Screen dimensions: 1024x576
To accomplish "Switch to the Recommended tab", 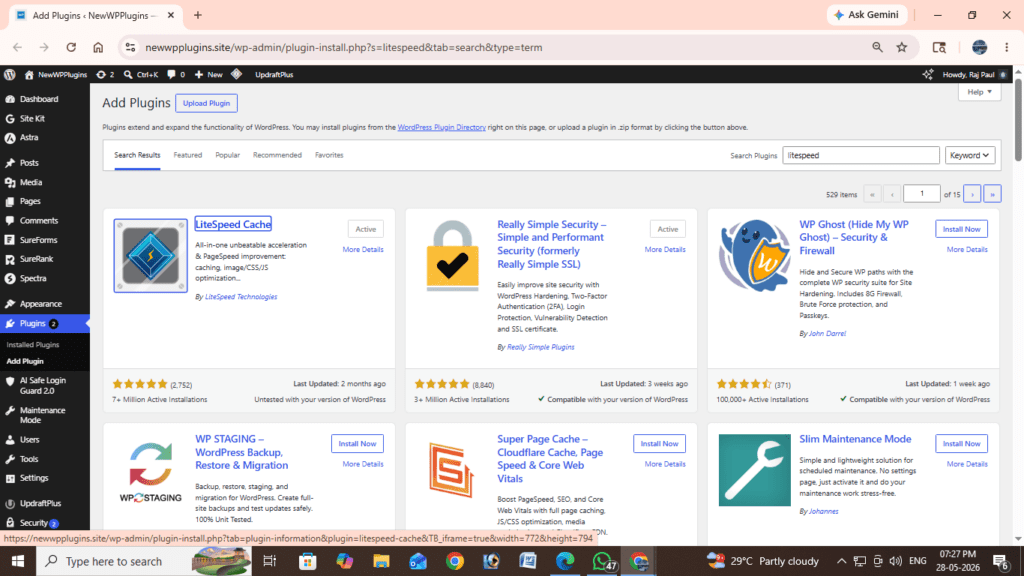I will tap(277, 155).
